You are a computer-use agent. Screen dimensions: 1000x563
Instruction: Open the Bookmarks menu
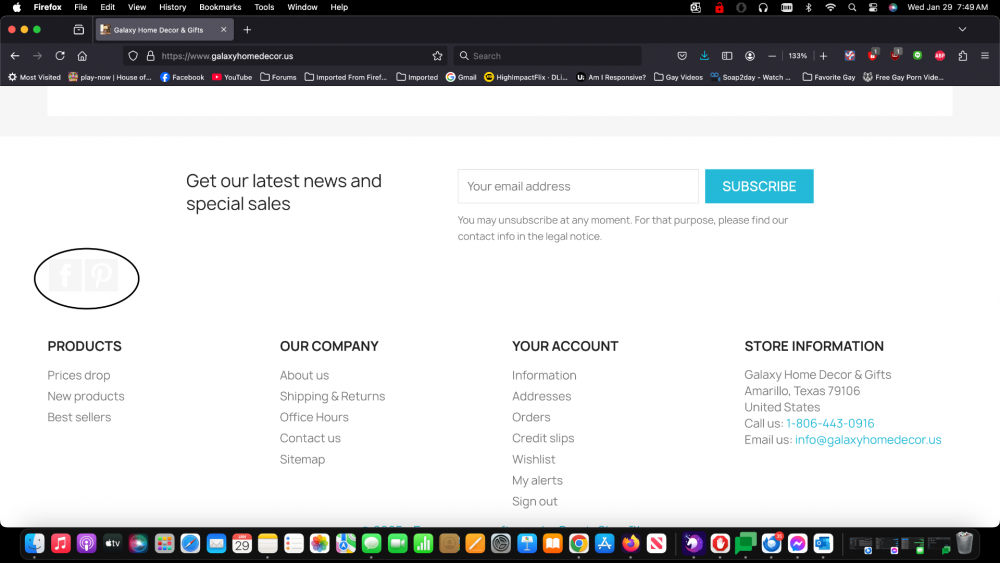coord(220,7)
